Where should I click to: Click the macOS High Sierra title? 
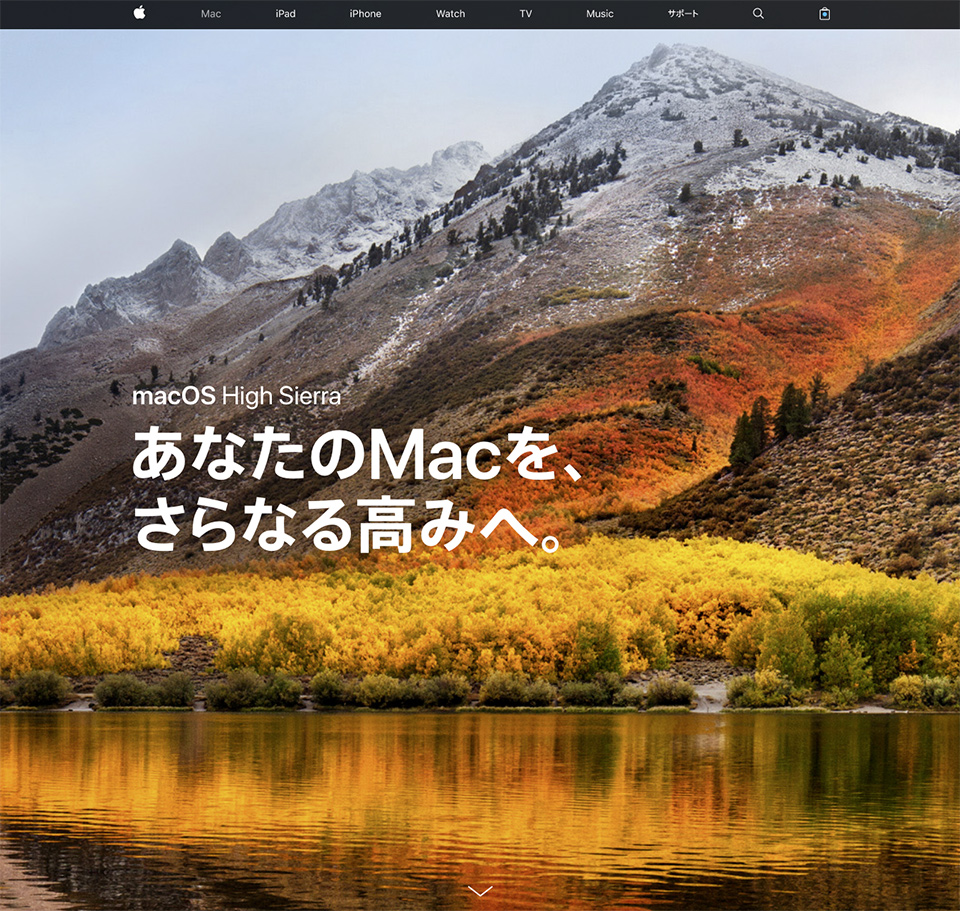[236, 396]
